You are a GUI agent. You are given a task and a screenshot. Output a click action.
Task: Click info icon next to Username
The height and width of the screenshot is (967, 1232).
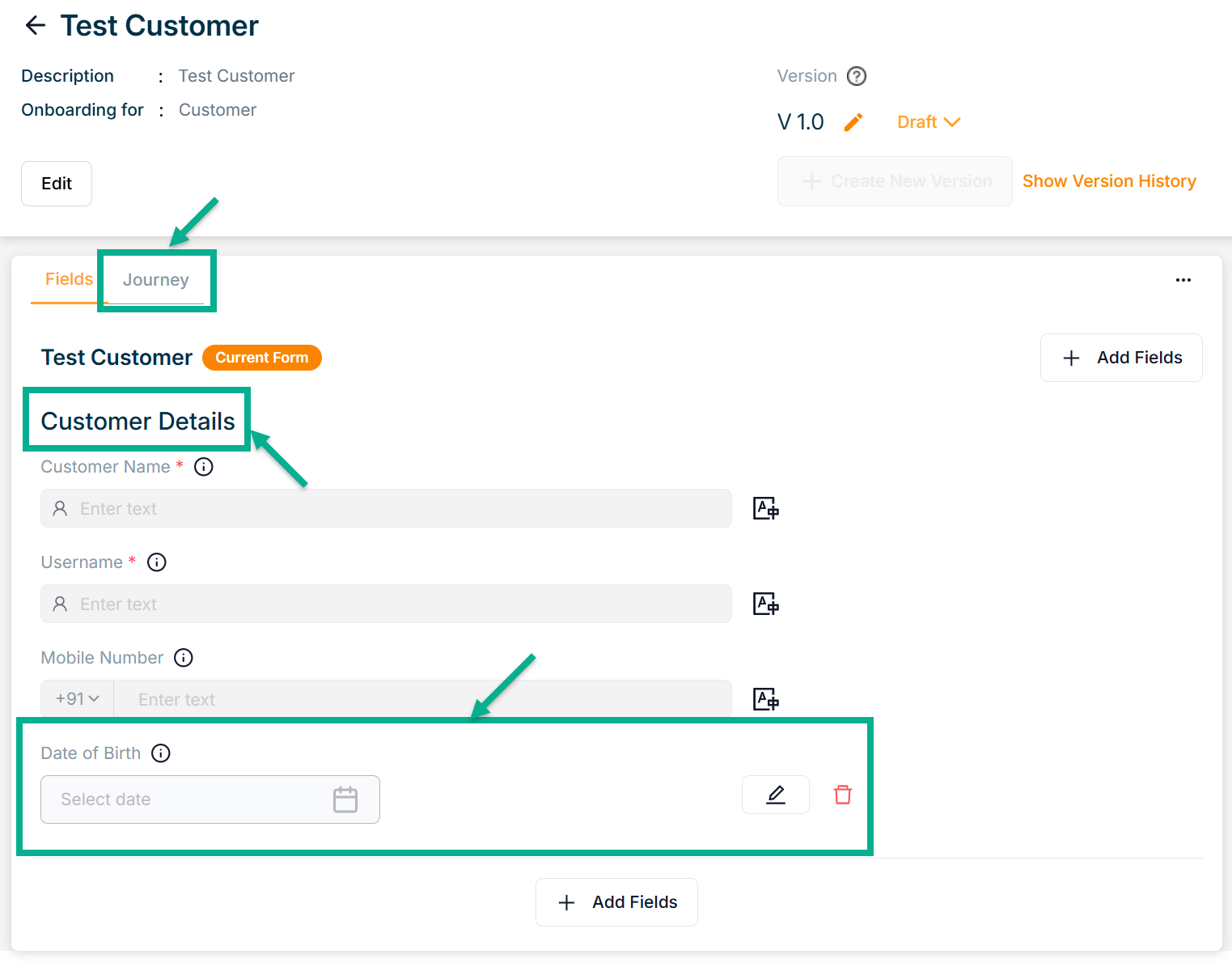pos(157,562)
